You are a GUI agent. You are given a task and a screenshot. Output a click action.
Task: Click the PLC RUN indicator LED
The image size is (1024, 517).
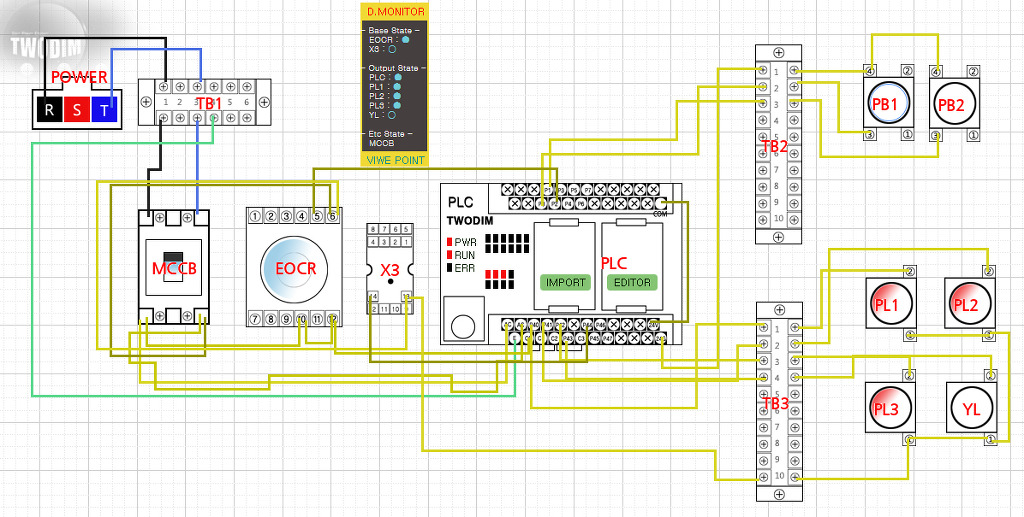click(449, 255)
